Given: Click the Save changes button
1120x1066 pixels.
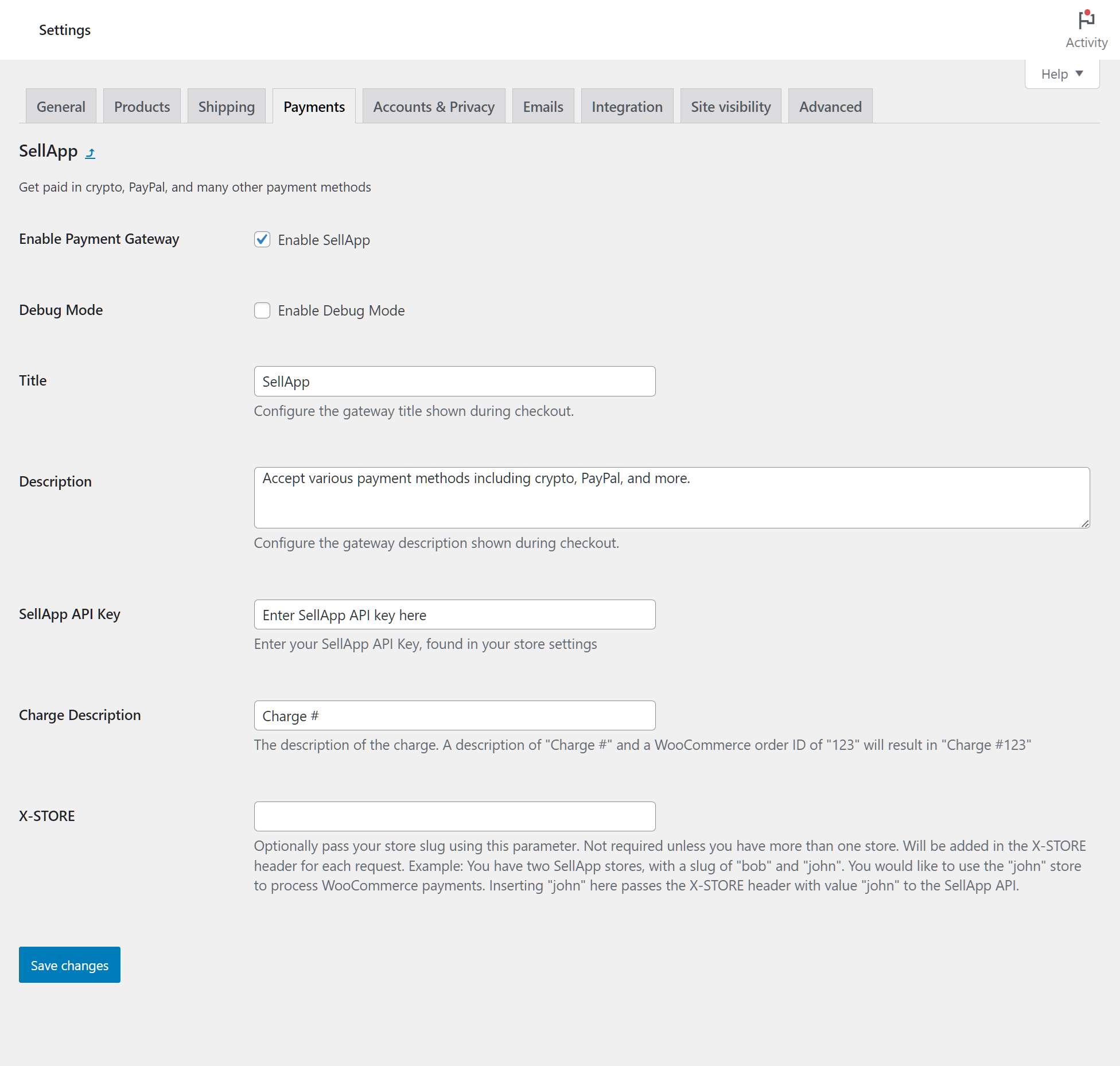Looking at the screenshot, I should click(69, 964).
